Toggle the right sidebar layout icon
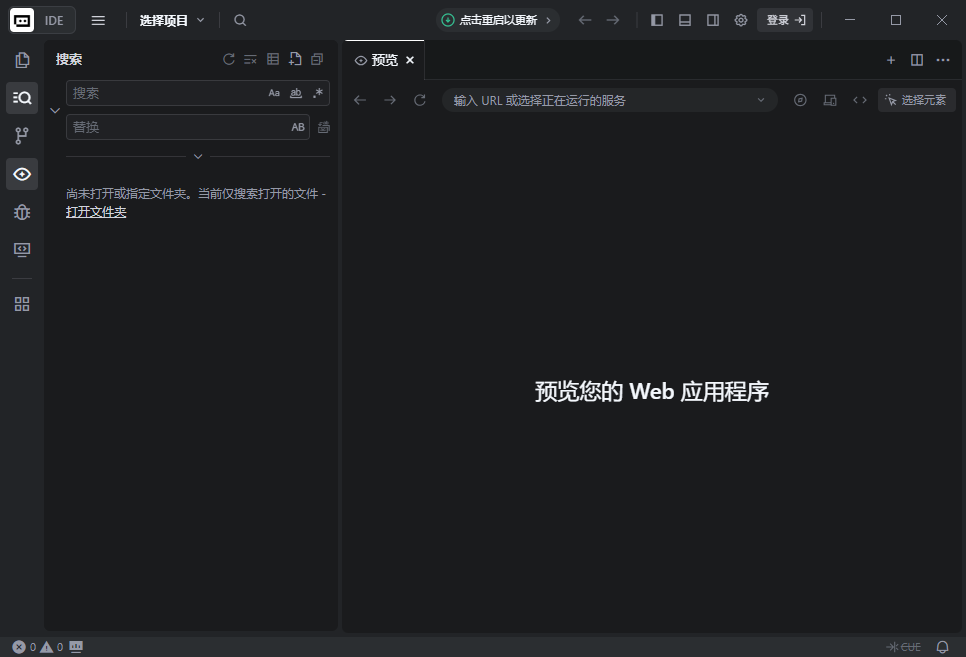 [x=713, y=20]
